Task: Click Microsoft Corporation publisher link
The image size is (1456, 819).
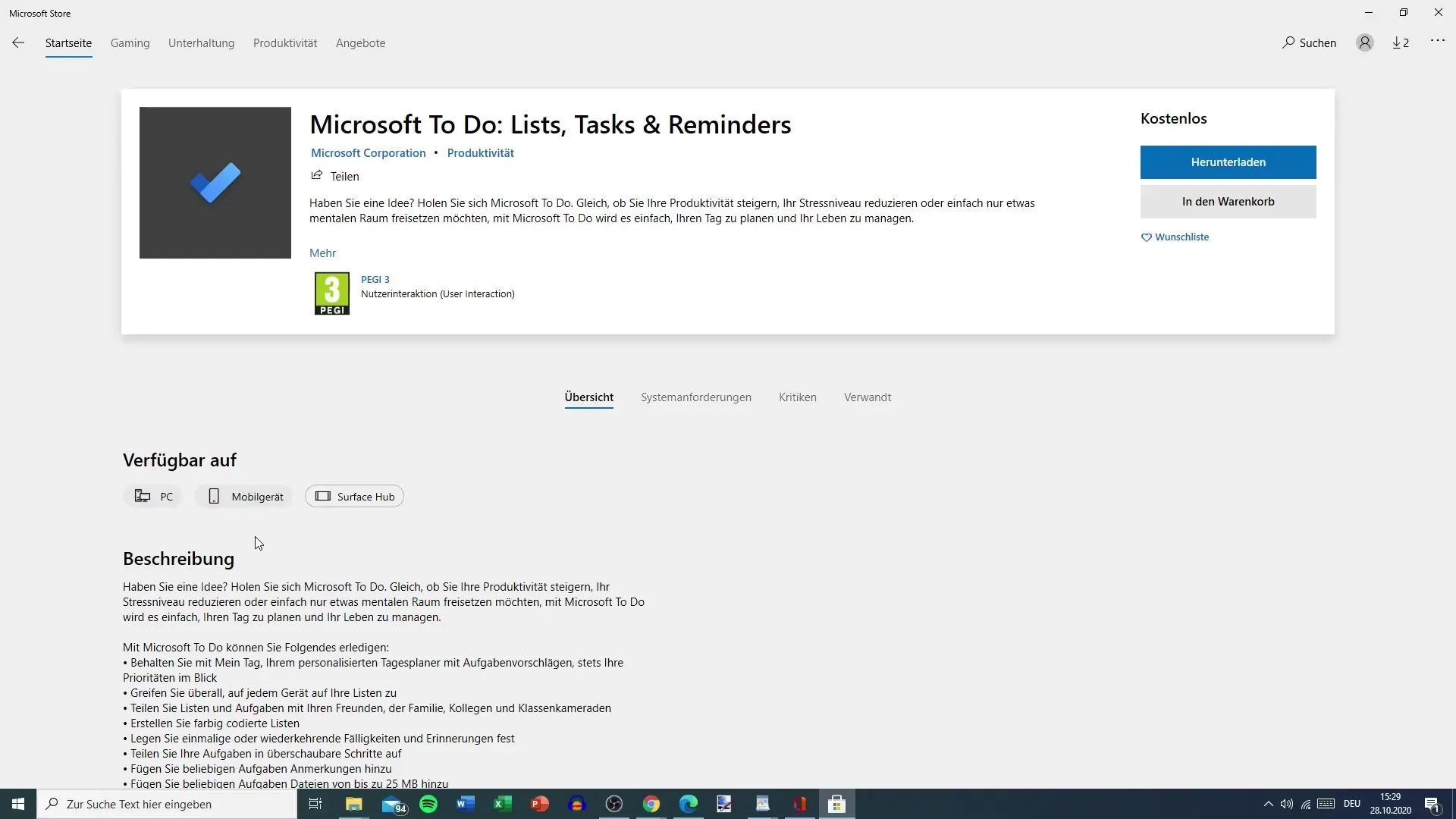Action: pos(368,152)
